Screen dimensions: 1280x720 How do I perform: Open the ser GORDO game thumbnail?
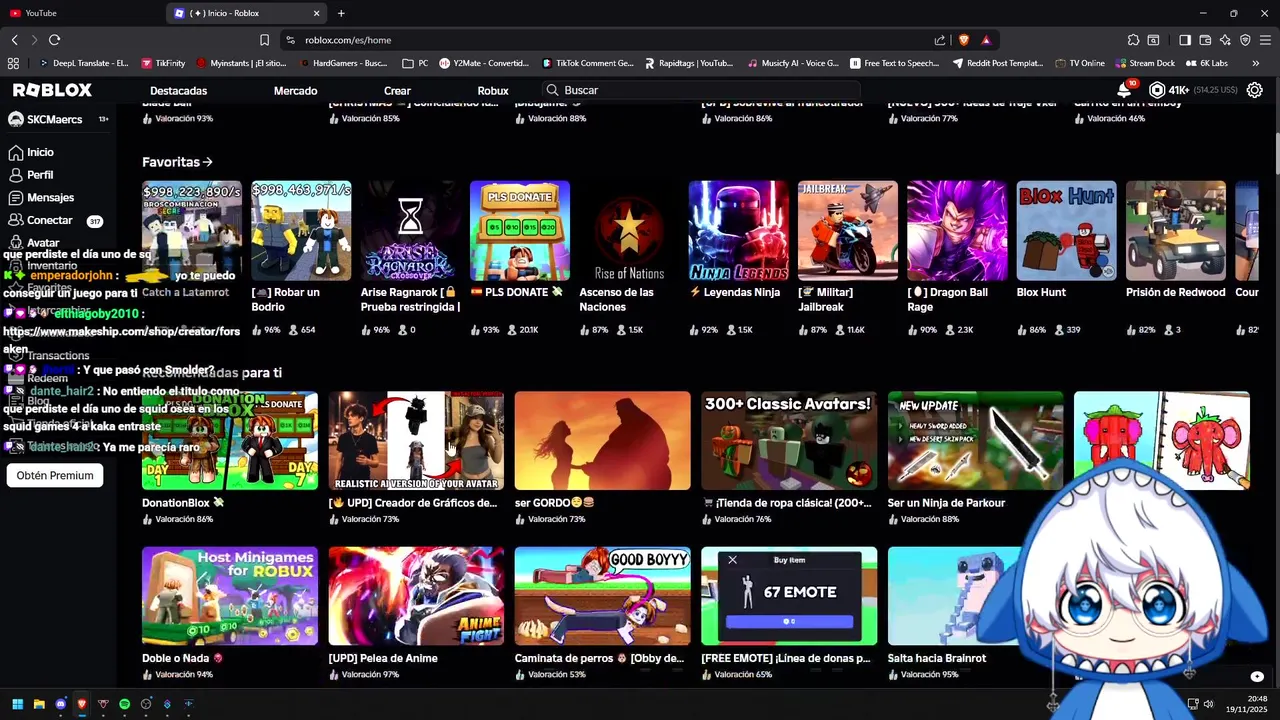tap(602, 441)
